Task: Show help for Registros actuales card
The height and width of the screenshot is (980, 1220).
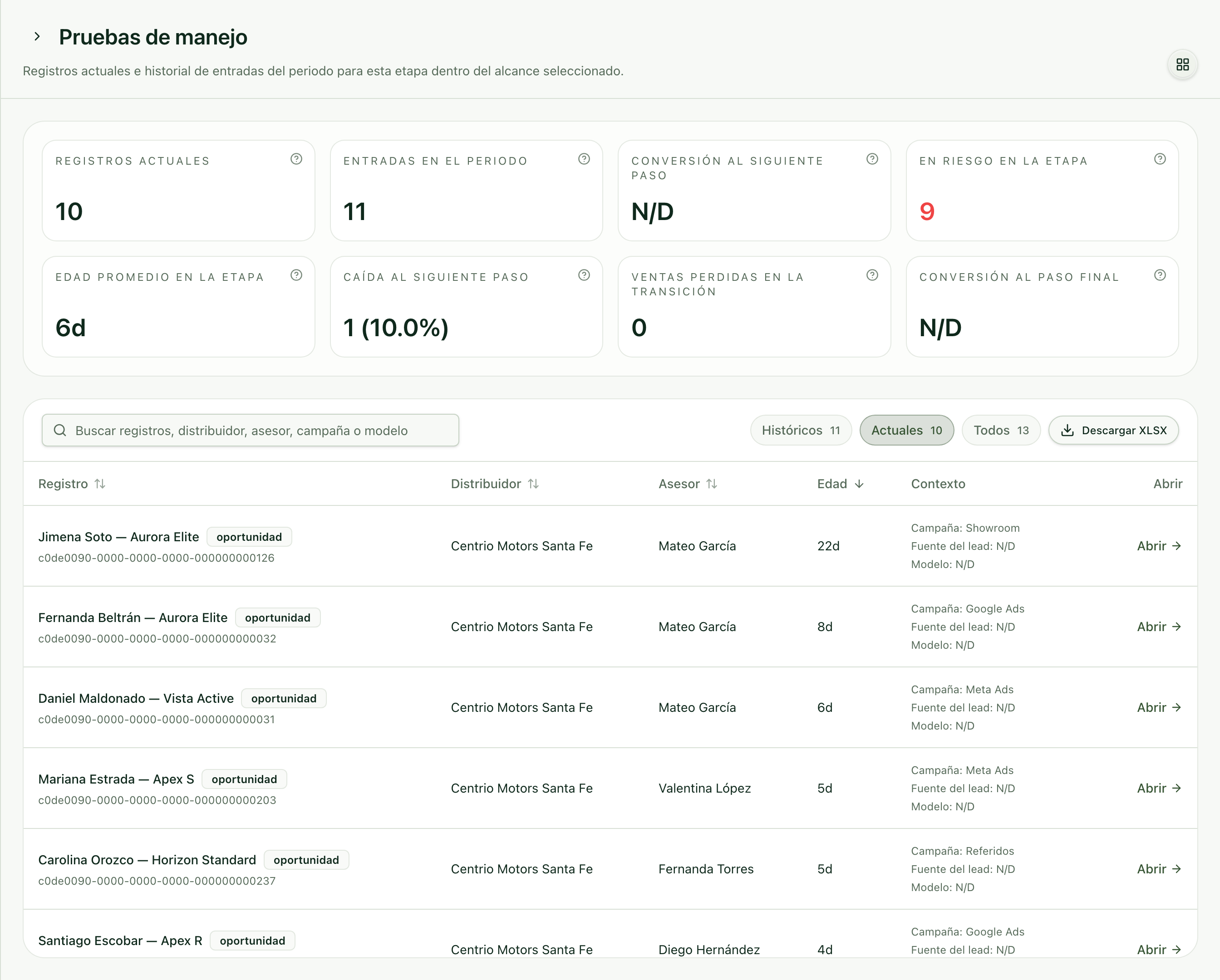Action: 296,159
